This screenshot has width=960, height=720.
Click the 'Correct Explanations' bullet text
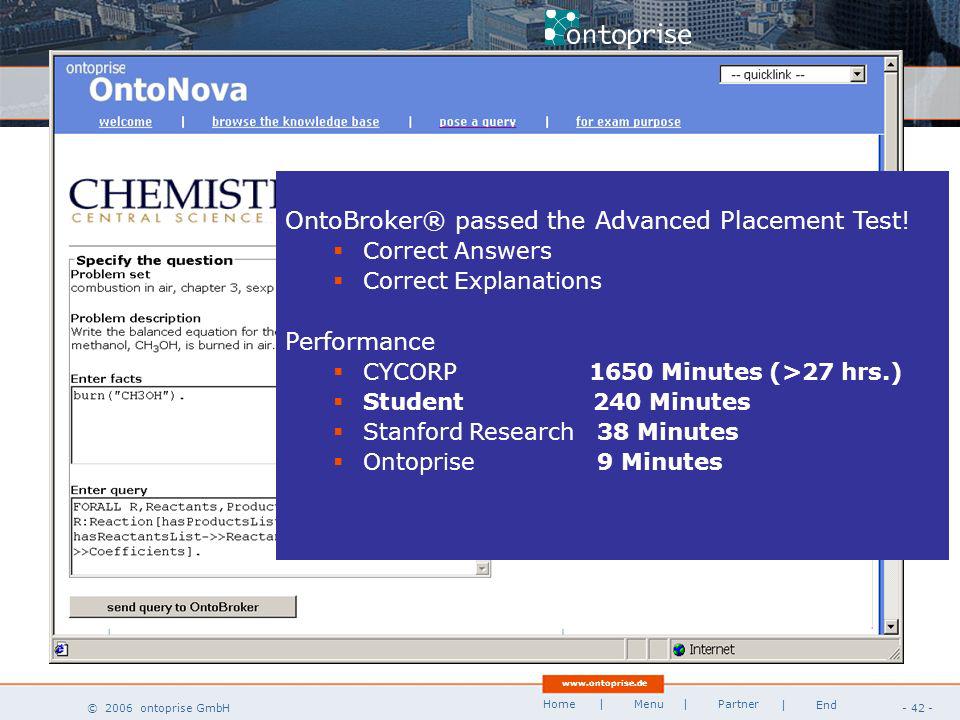482,281
